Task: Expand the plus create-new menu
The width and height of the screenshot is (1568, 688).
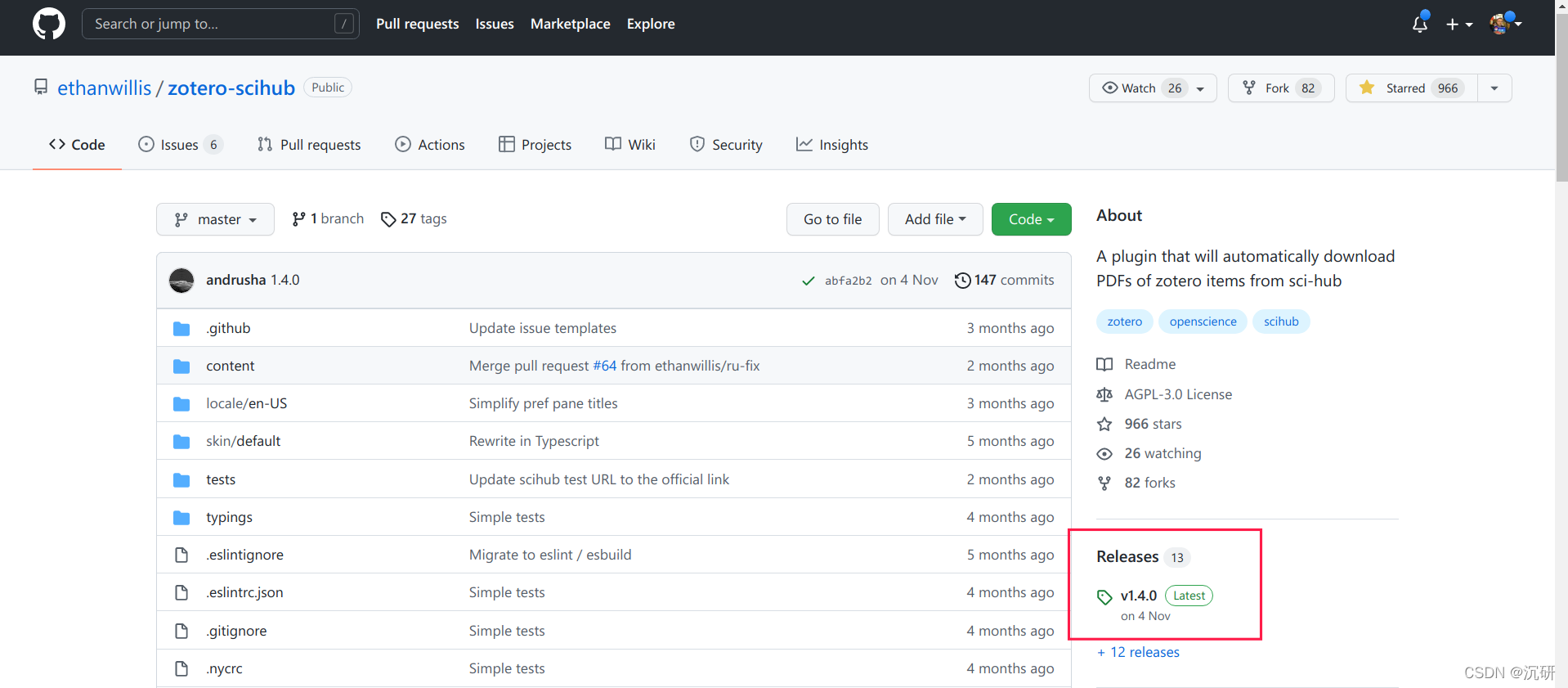Action: click(x=1459, y=25)
